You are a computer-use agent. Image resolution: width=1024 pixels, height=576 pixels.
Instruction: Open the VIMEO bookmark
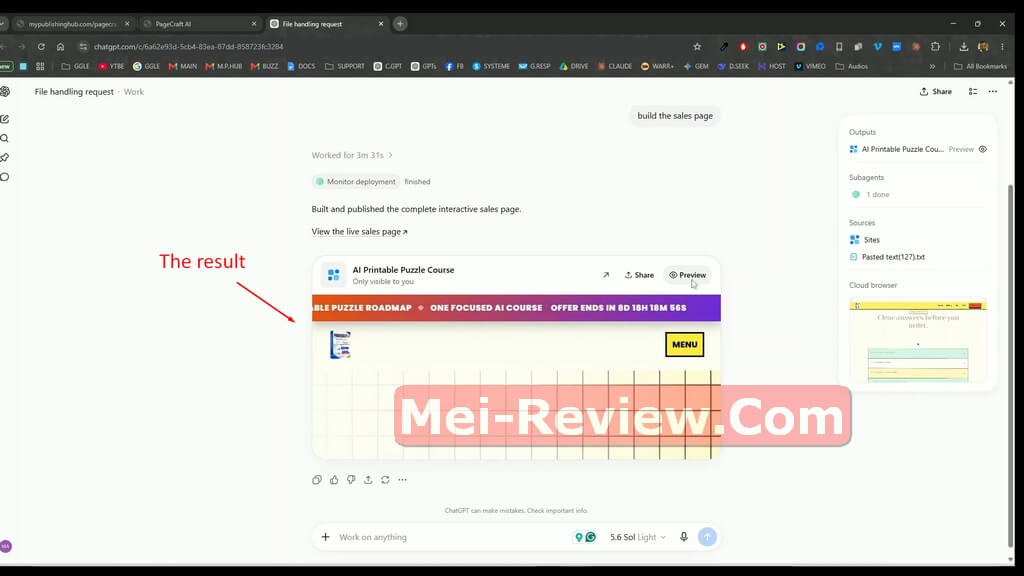tap(810, 66)
